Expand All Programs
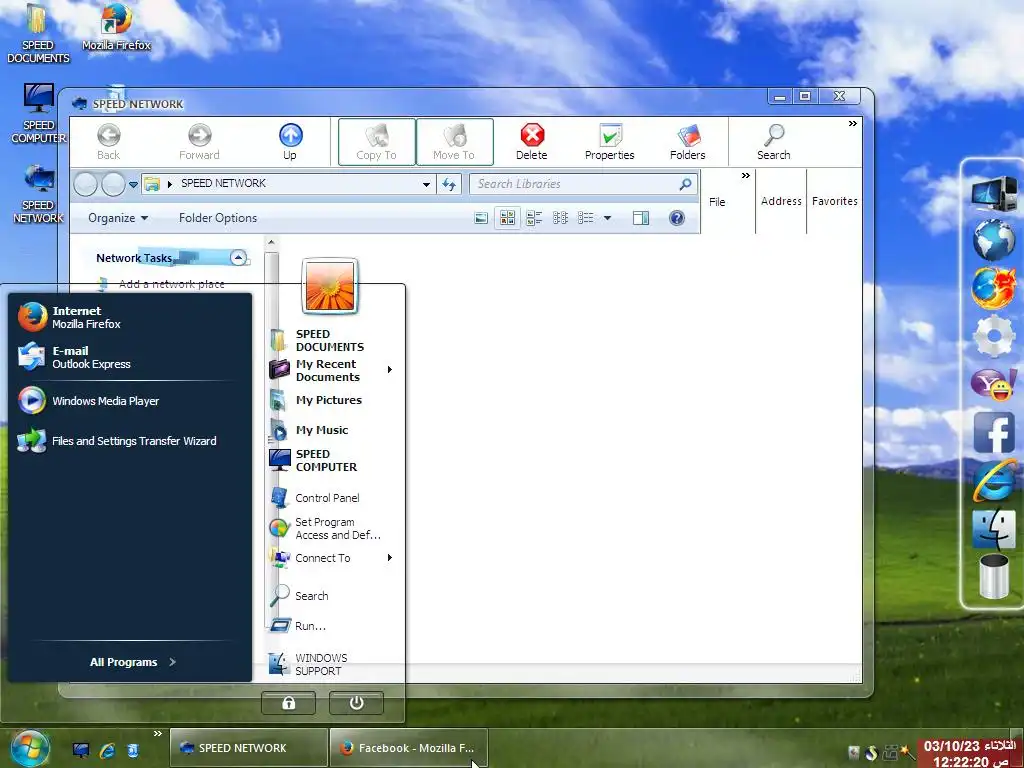The height and width of the screenshot is (768, 1024). pos(133,662)
